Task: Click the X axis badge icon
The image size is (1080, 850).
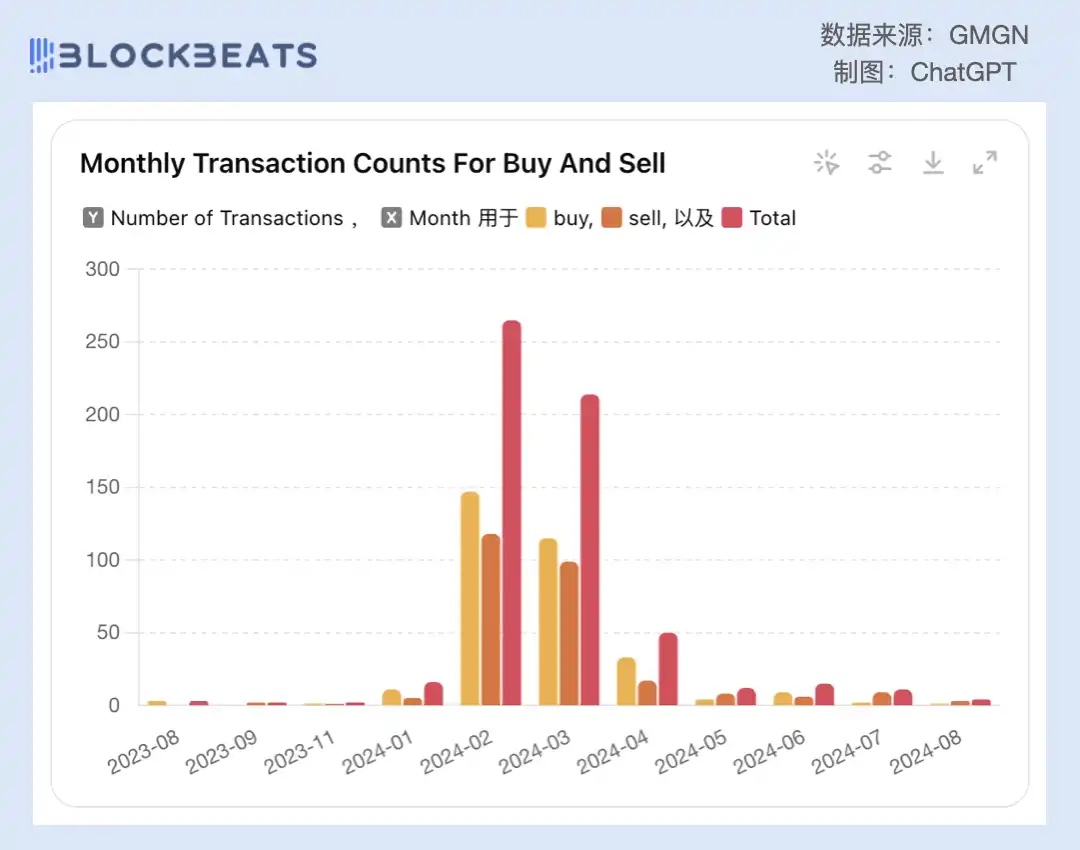Action: [392, 218]
